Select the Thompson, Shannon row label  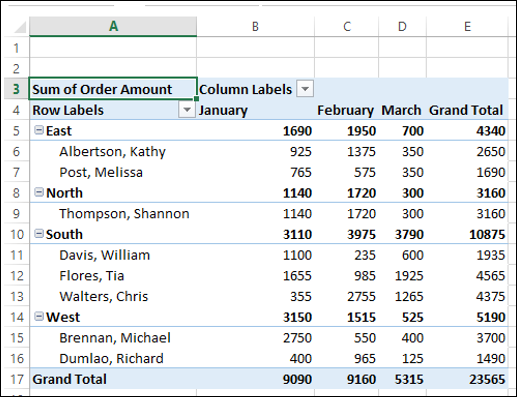point(124,214)
